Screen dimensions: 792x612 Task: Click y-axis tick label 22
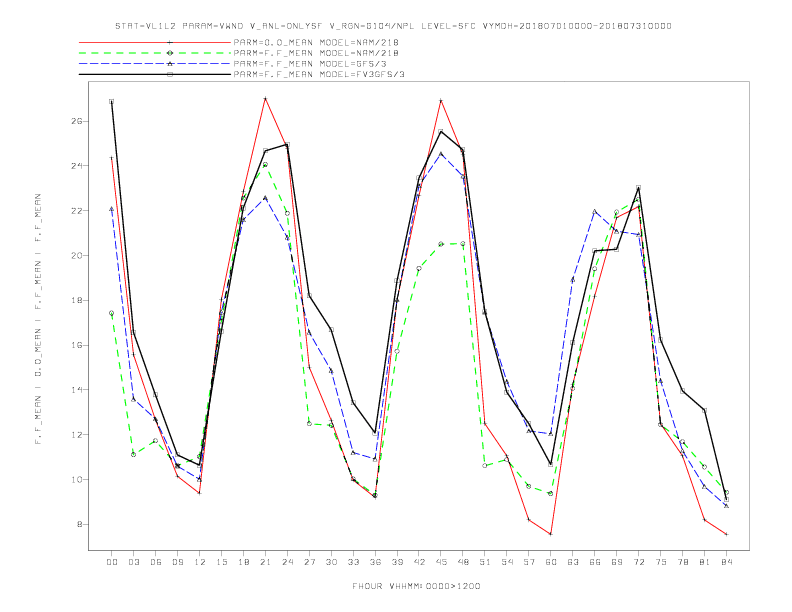[x=76, y=211]
